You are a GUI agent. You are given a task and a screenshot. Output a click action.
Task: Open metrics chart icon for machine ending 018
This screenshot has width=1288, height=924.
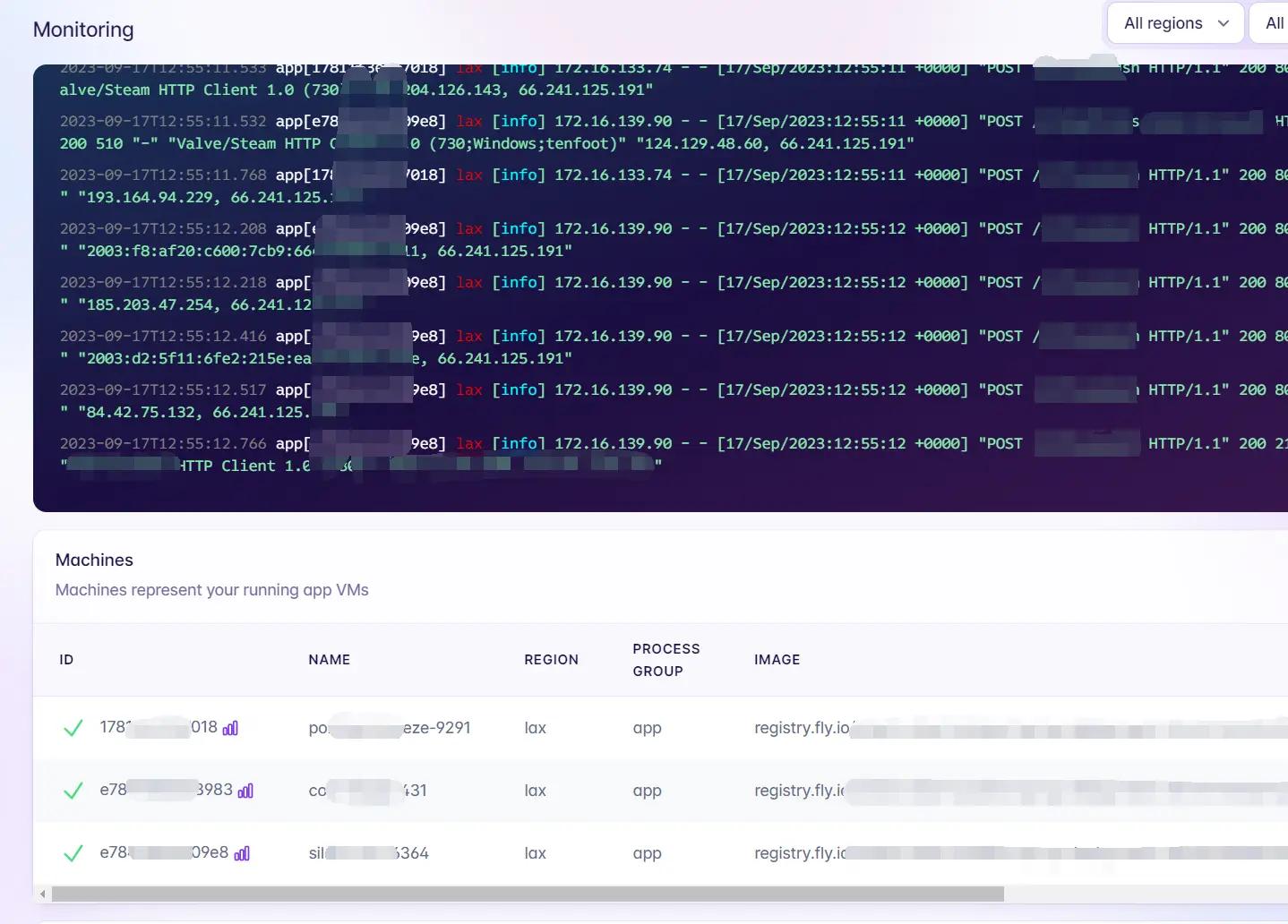[x=230, y=728]
